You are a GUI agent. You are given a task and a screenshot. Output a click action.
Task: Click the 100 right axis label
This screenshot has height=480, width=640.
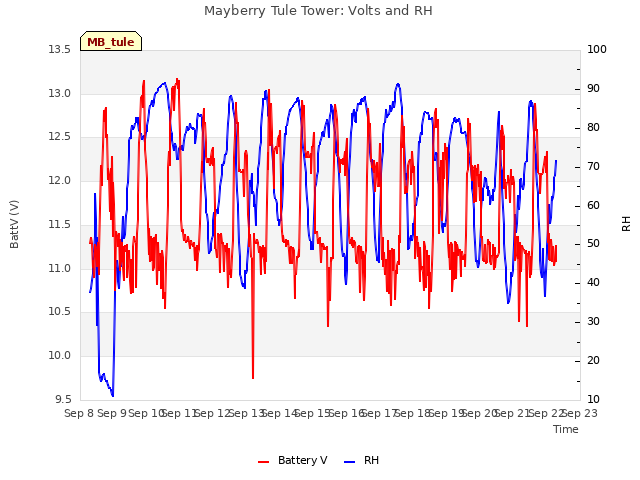(597, 49)
